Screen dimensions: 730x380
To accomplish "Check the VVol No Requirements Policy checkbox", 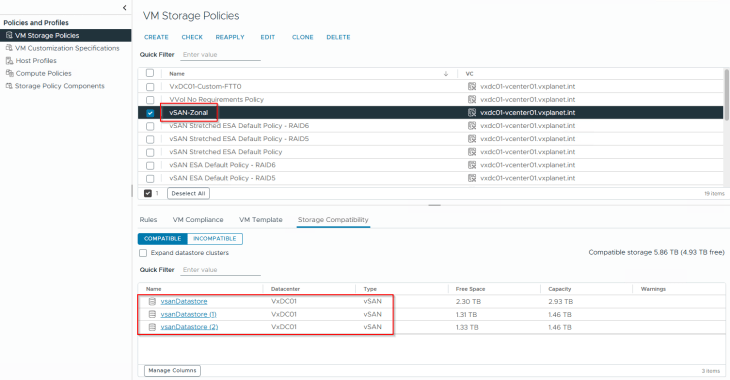I will point(150,100).
